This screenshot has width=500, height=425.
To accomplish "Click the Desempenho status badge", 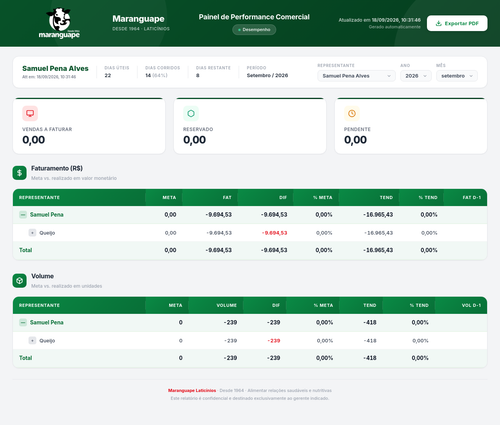I will (254, 30).
